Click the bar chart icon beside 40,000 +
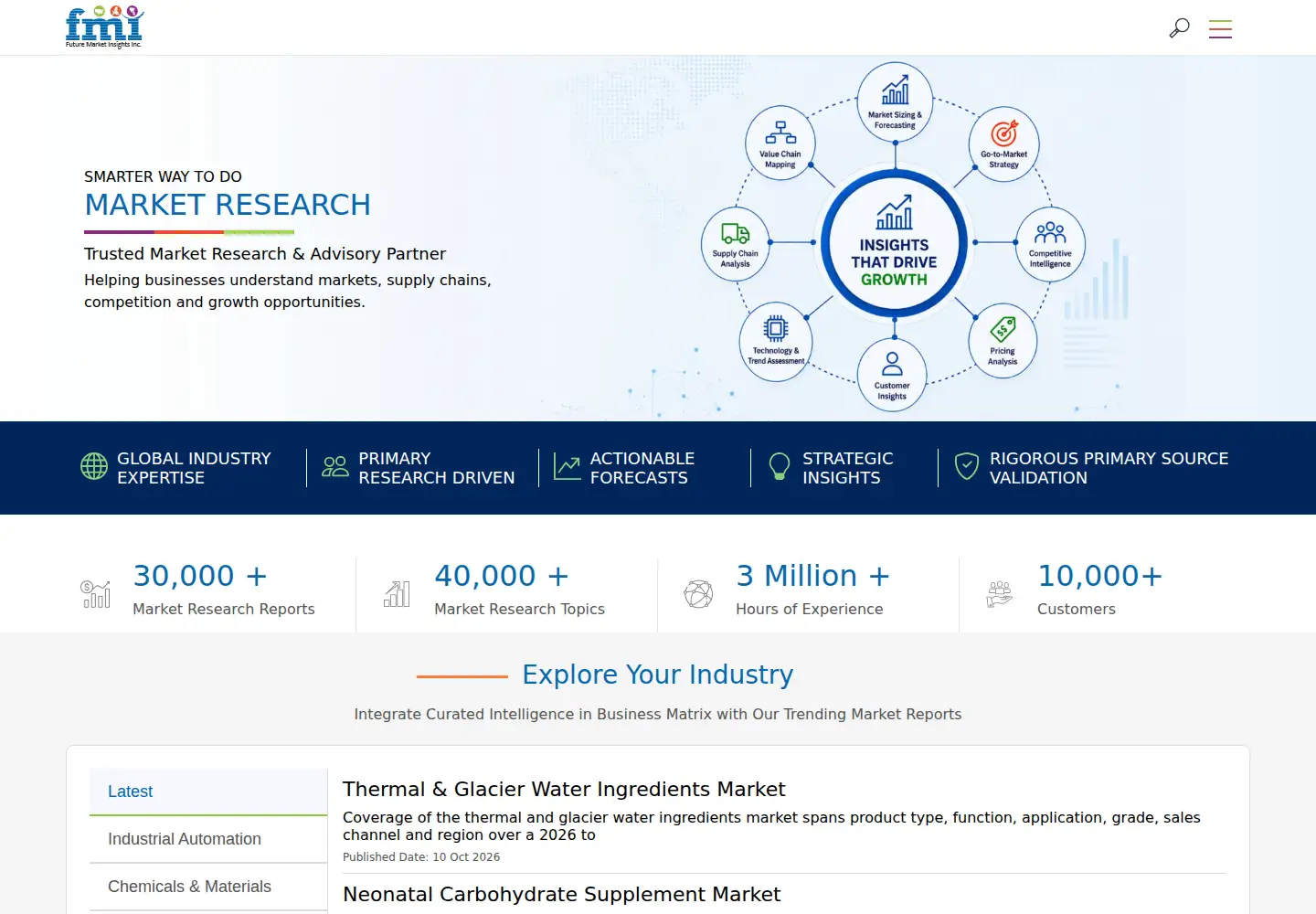Screen dimensions: 1316x914 [x=397, y=594]
